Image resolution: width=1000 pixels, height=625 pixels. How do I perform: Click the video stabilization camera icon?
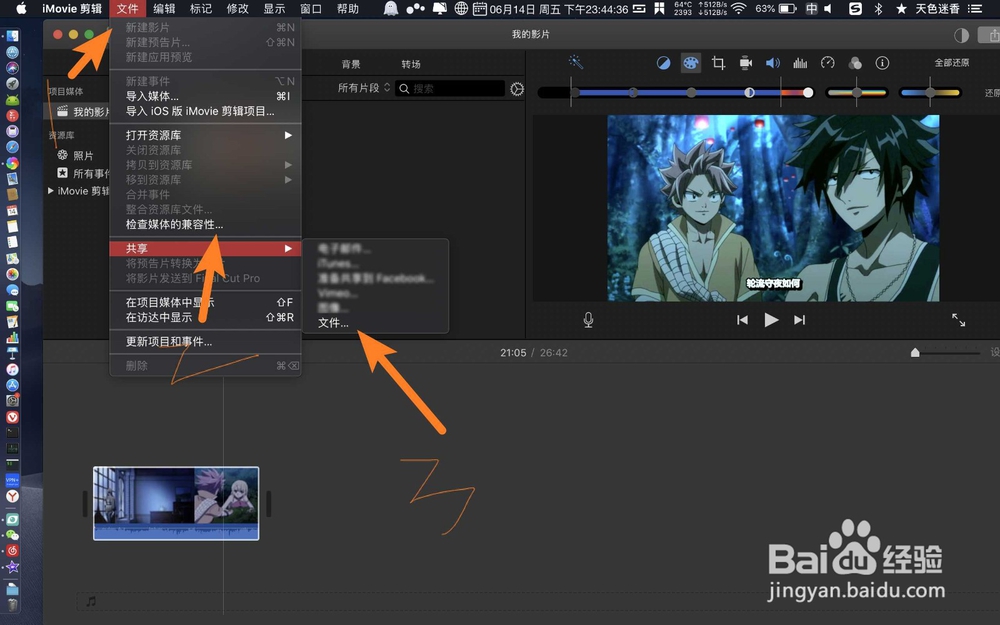[745, 63]
